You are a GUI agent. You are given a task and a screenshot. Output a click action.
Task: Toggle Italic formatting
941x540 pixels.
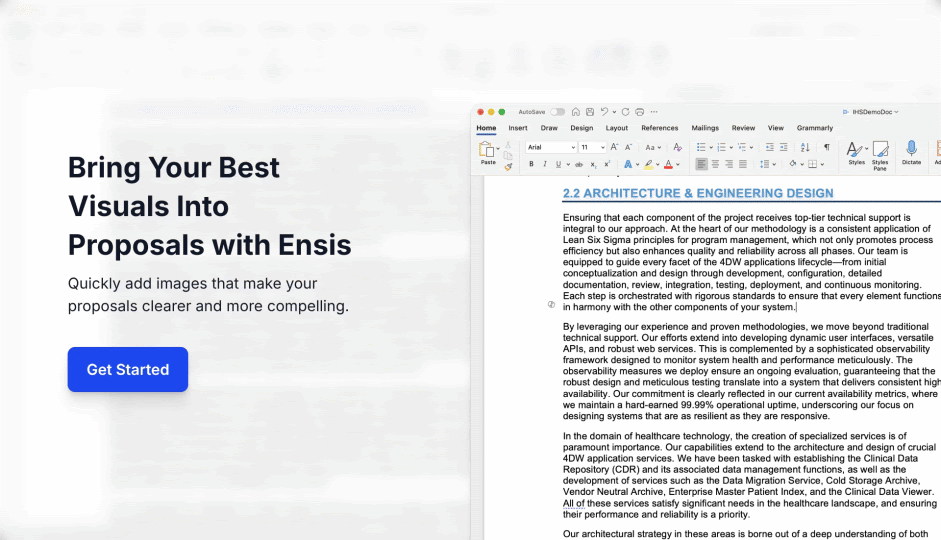pyautogui.click(x=545, y=164)
